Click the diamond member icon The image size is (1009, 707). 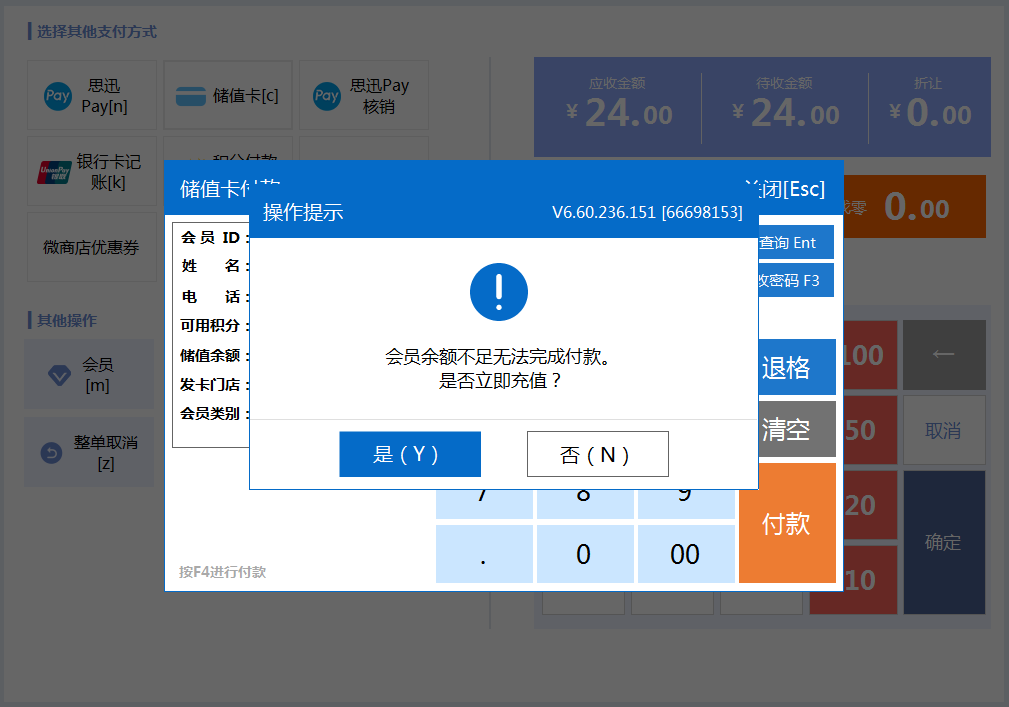point(59,375)
